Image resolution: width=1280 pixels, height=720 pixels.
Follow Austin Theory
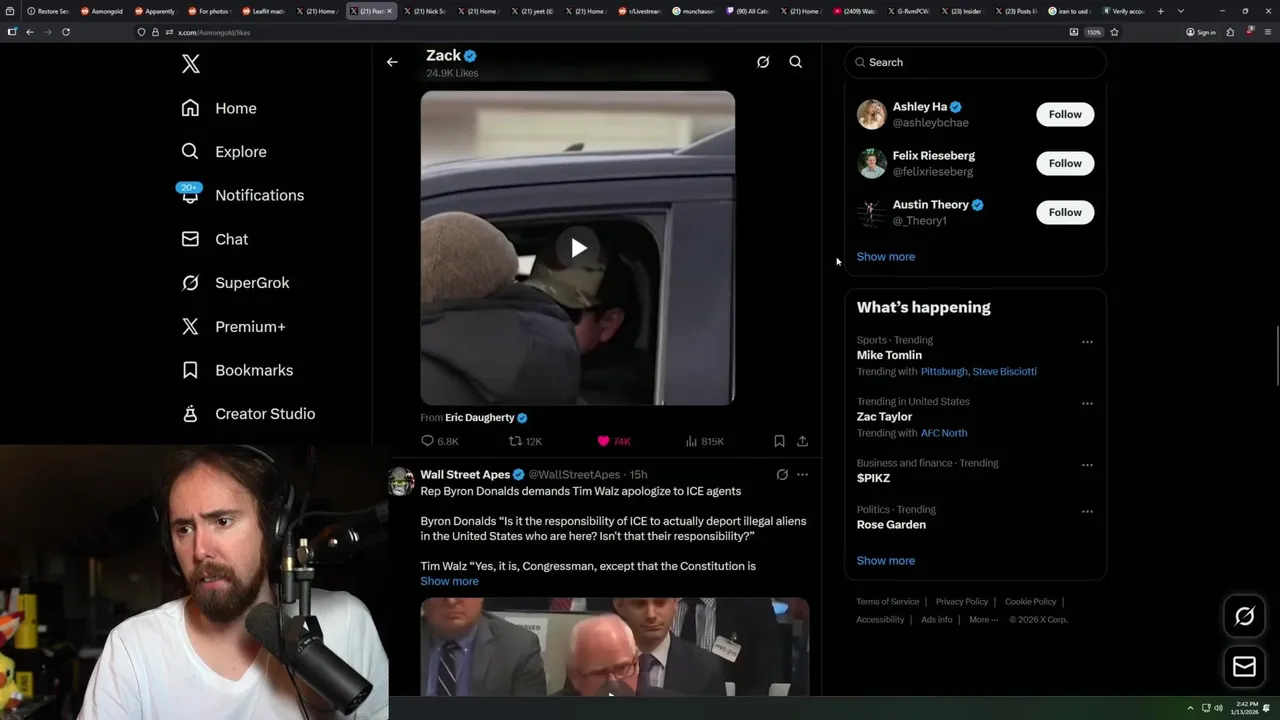(1065, 212)
